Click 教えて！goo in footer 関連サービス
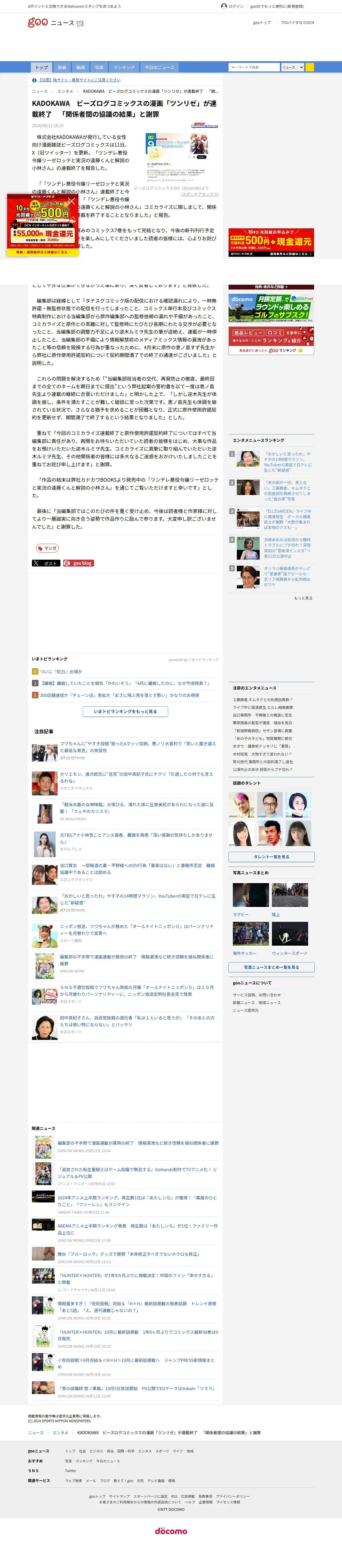Screen dimensions: 342x1568 (x=123, y=1480)
